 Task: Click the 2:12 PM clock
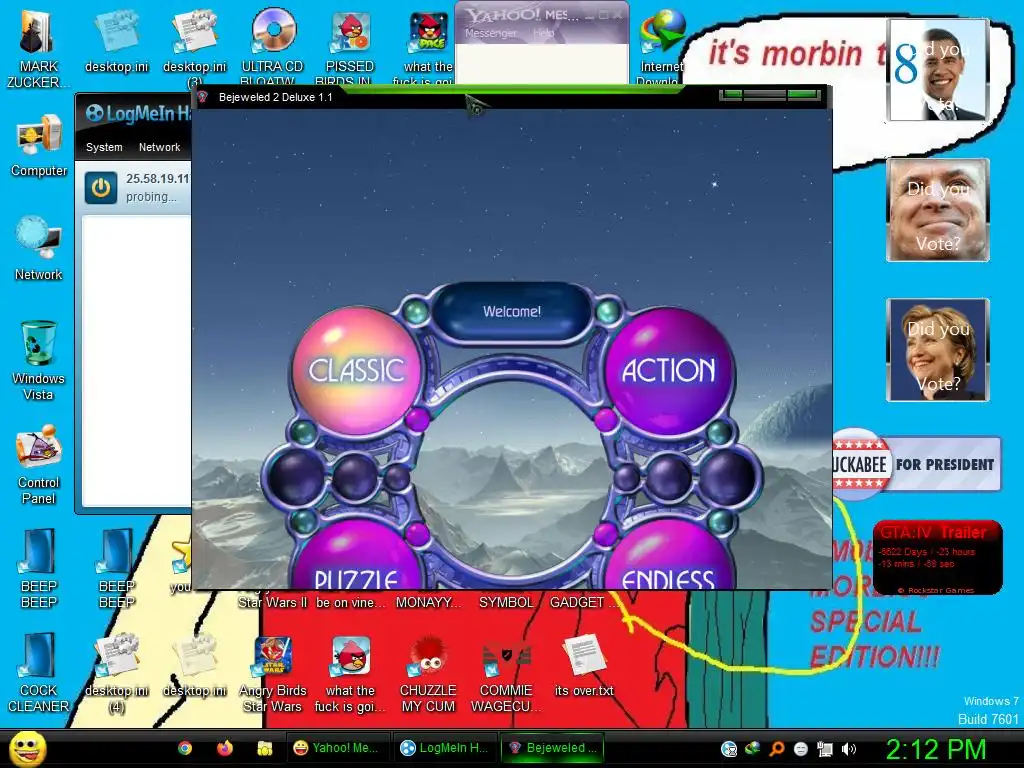[935, 749]
